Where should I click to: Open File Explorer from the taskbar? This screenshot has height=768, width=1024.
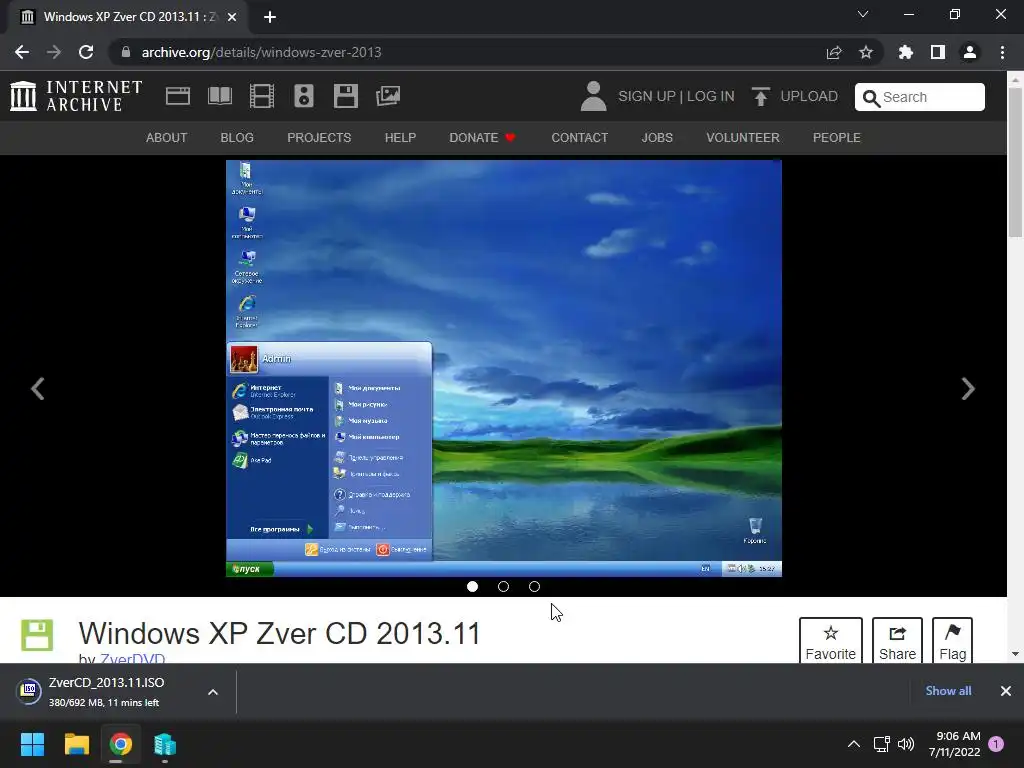[76, 744]
